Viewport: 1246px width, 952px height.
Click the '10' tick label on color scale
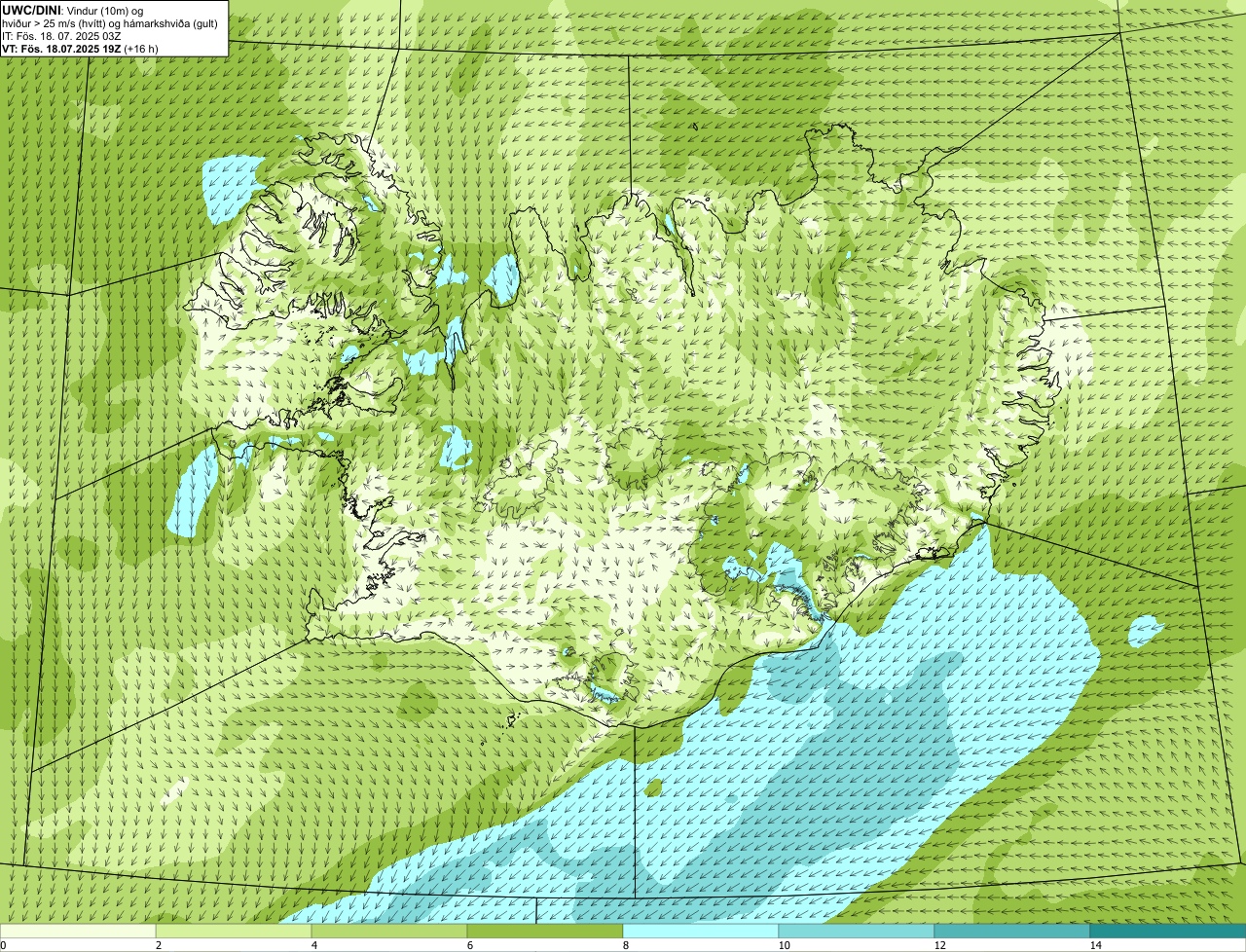tap(783, 945)
